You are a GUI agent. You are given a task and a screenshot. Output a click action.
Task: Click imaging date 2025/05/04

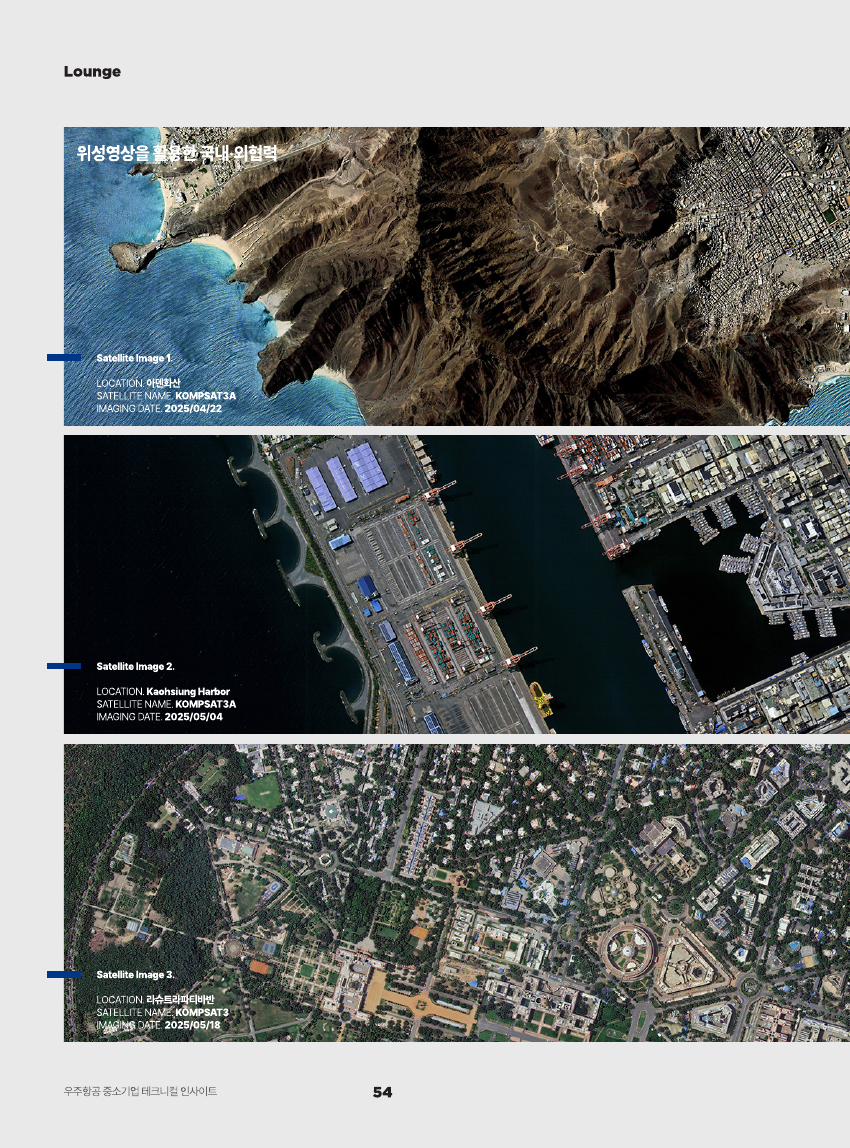pyautogui.click(x=193, y=717)
